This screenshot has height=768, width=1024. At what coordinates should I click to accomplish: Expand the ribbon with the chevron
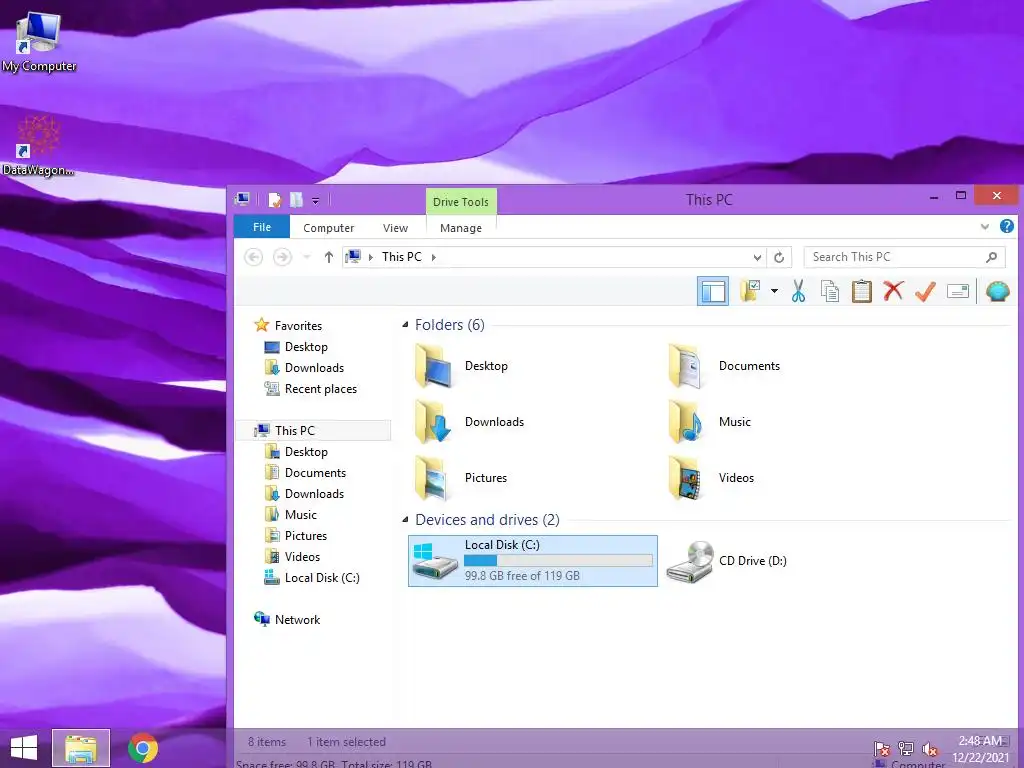pyautogui.click(x=985, y=227)
